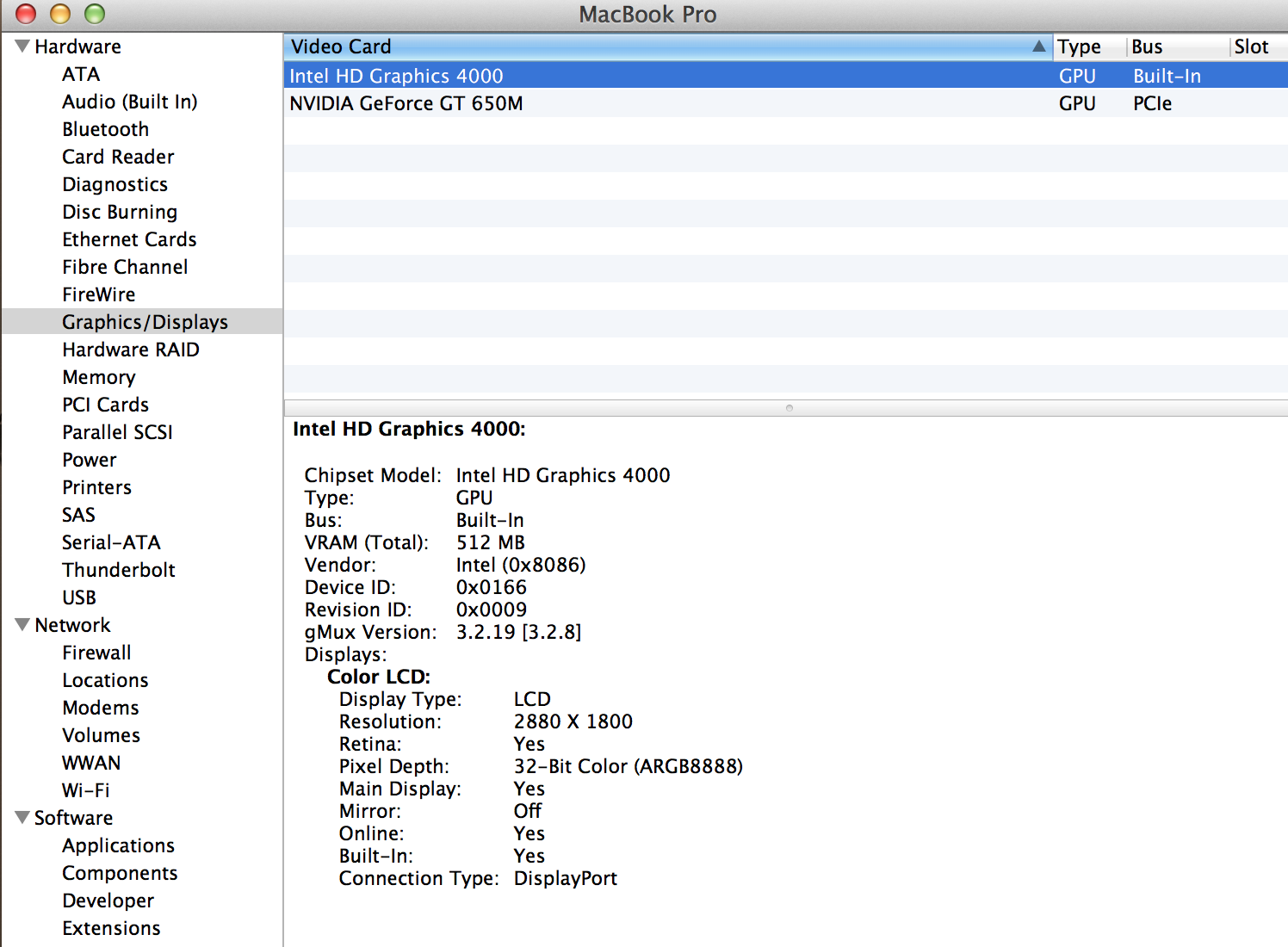Select USB in the sidebar
1288x947 pixels.
[79, 597]
